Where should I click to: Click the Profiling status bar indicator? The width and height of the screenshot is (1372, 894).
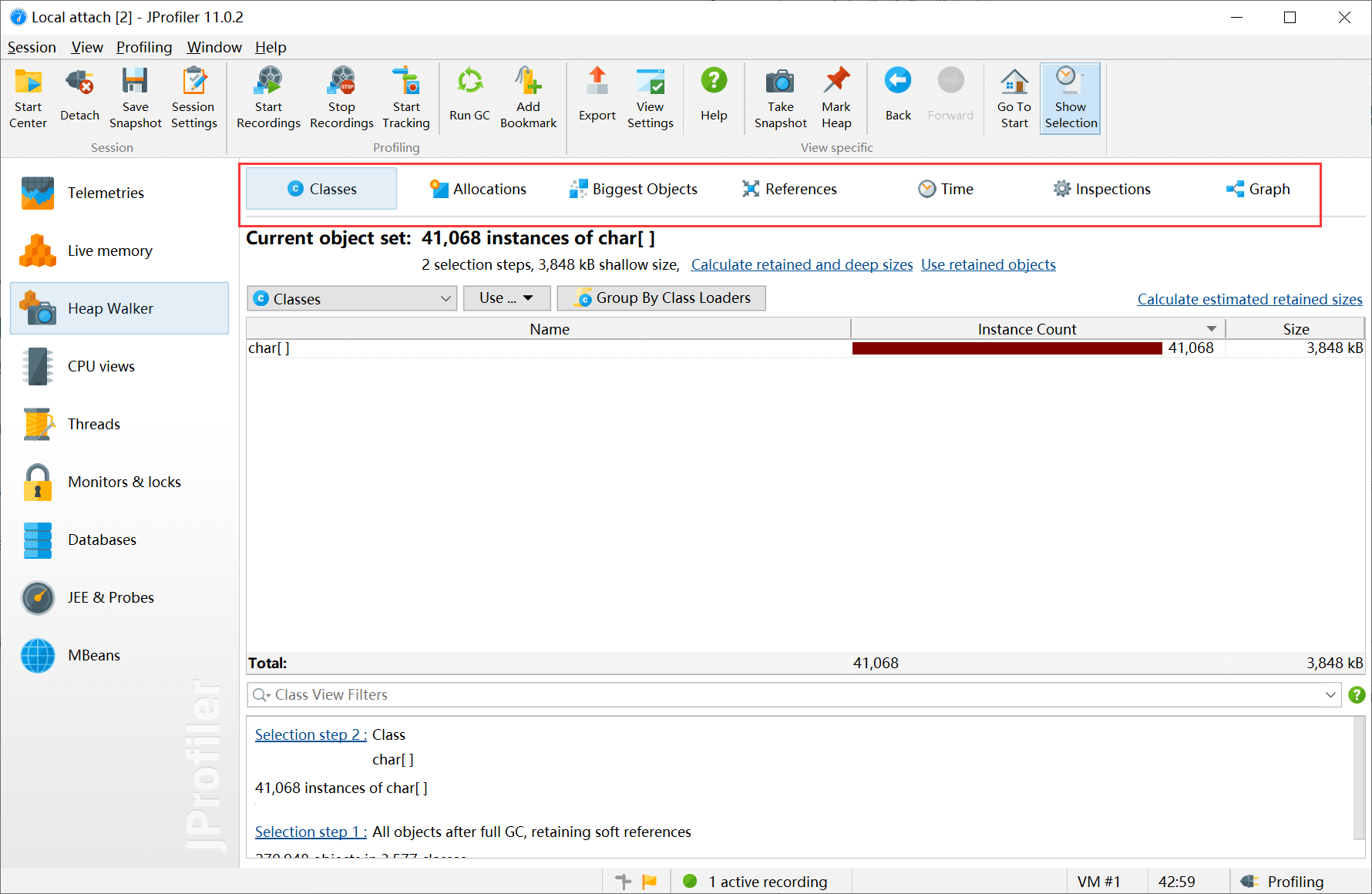1283,881
